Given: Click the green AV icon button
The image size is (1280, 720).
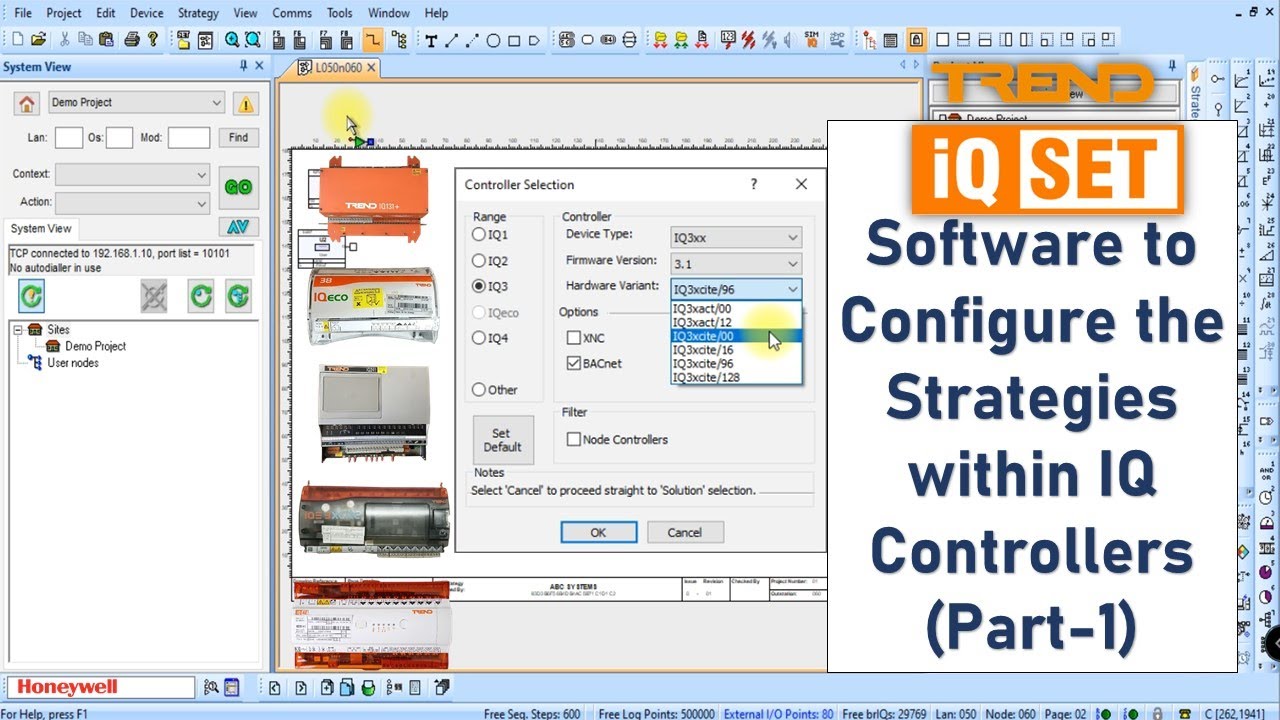Looking at the screenshot, I should click(238, 227).
